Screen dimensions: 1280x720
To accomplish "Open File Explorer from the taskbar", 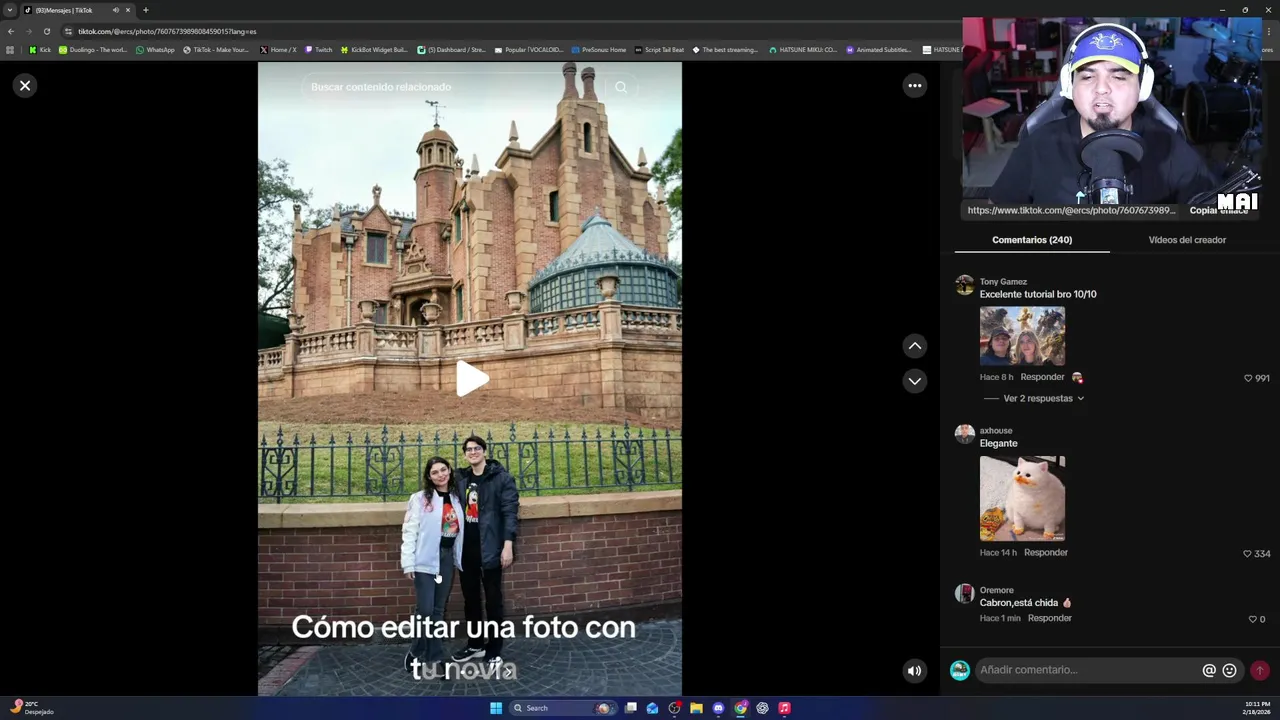I will (x=696, y=708).
